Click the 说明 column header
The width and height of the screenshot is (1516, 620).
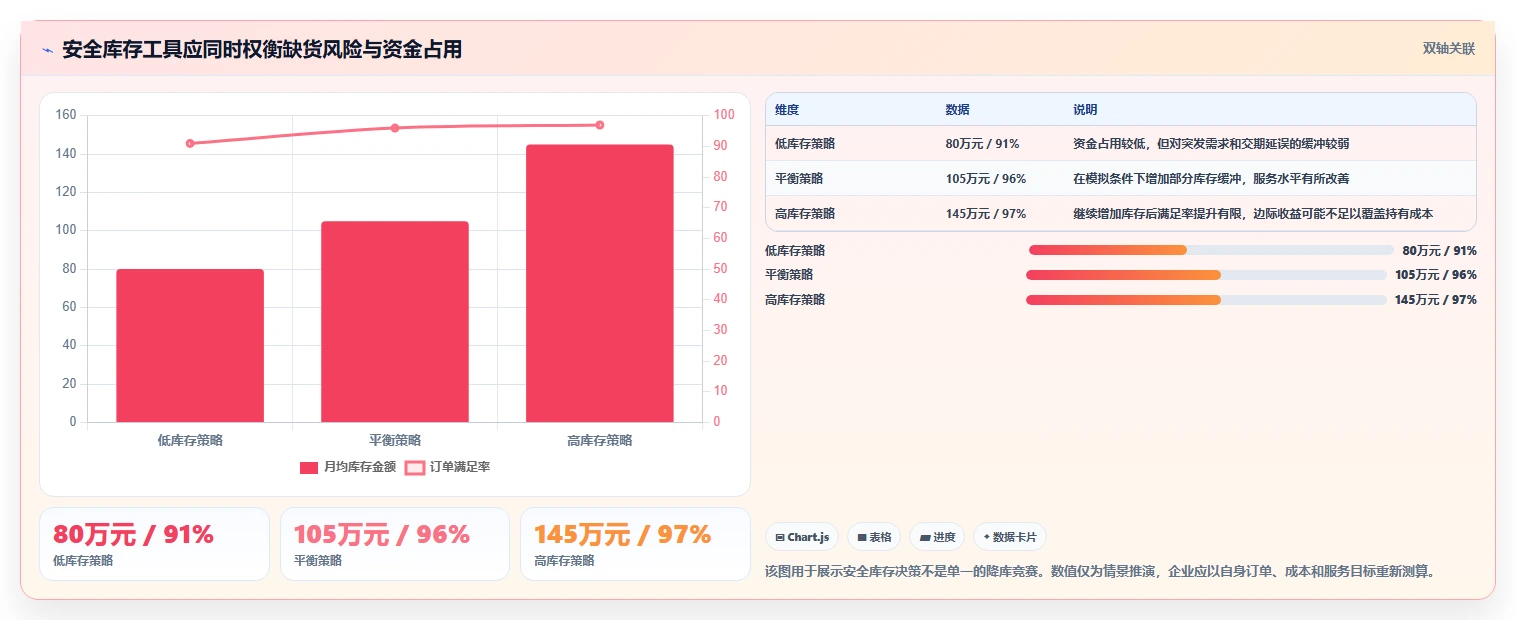point(1085,110)
